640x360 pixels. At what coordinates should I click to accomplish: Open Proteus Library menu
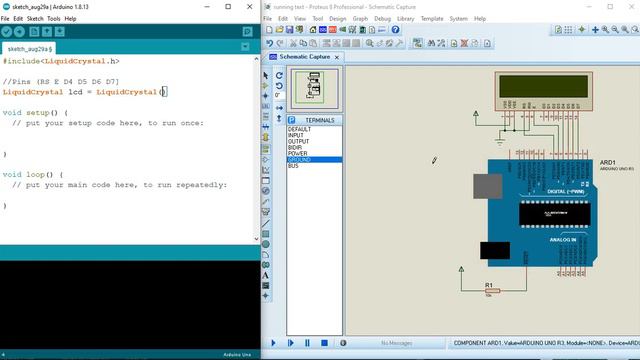[405, 19]
